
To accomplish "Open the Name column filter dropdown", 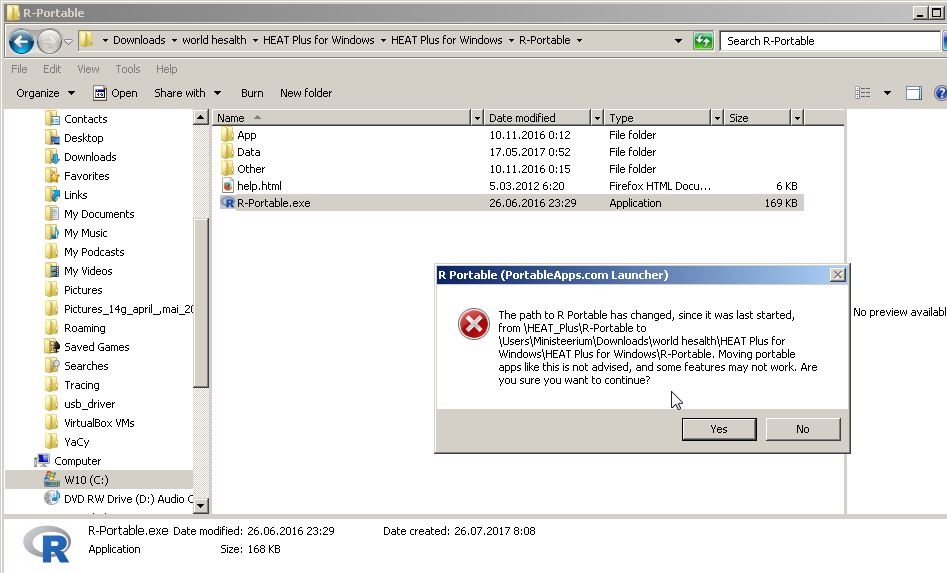I will click(x=477, y=118).
